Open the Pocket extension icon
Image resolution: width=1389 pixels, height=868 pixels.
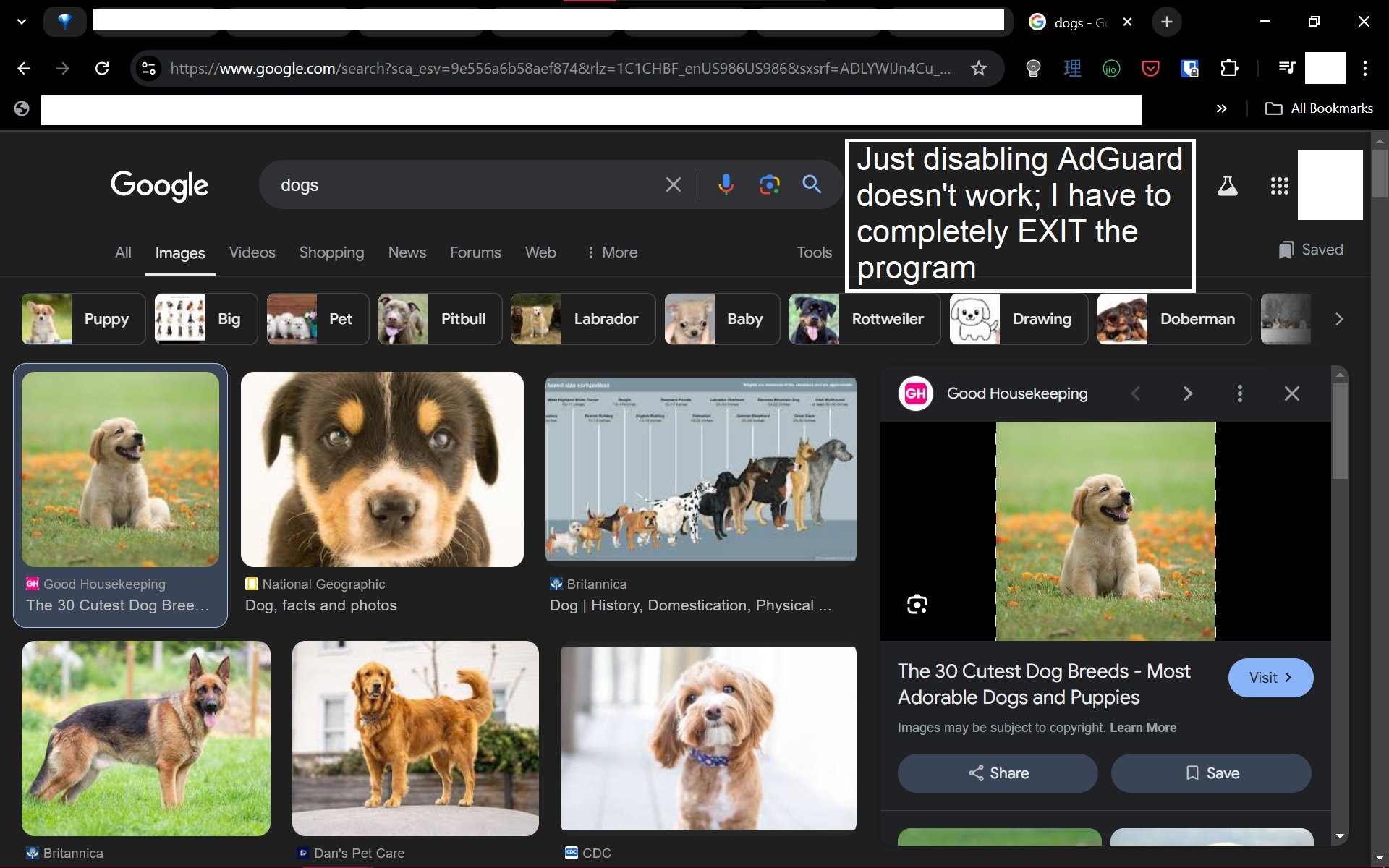(1150, 69)
